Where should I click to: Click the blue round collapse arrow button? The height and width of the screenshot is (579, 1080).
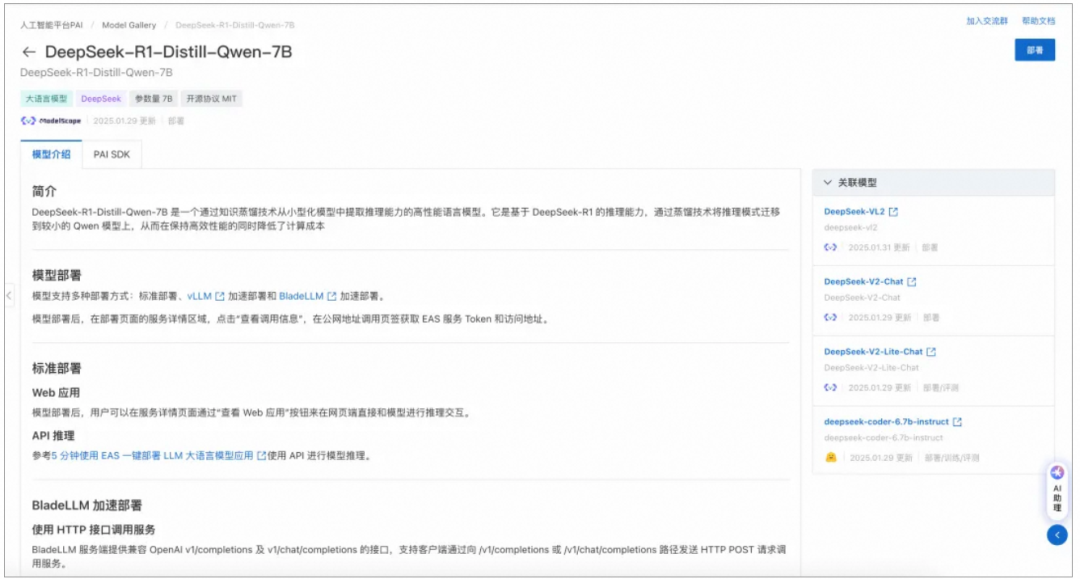click(x=1057, y=535)
